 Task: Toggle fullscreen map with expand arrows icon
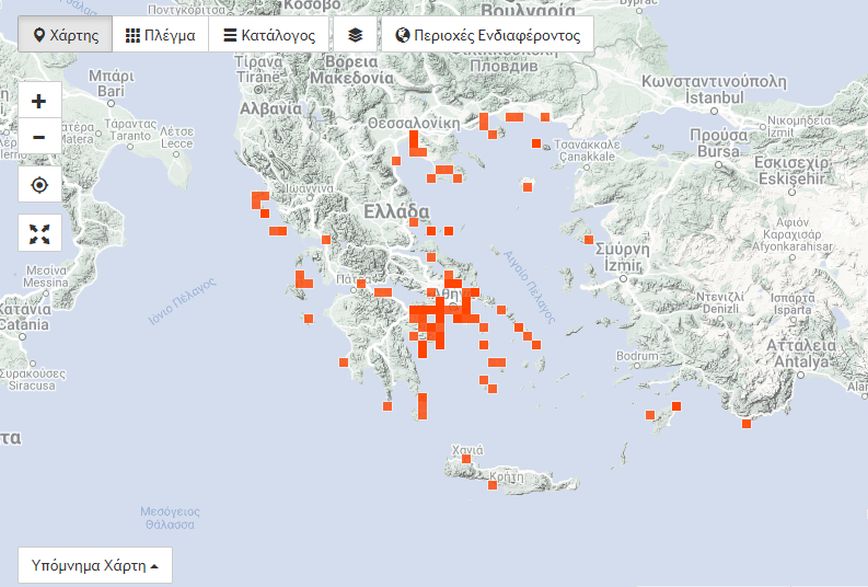coord(39,234)
